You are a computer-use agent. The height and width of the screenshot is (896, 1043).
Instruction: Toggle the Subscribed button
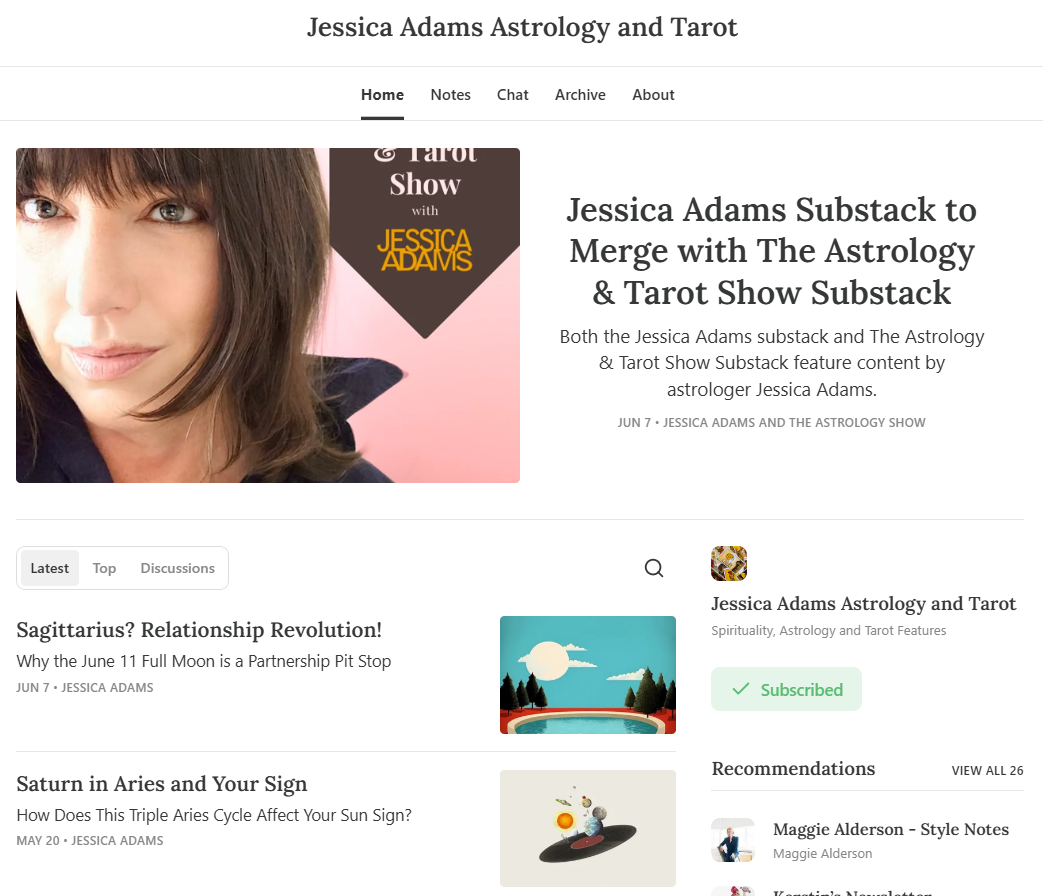786,689
